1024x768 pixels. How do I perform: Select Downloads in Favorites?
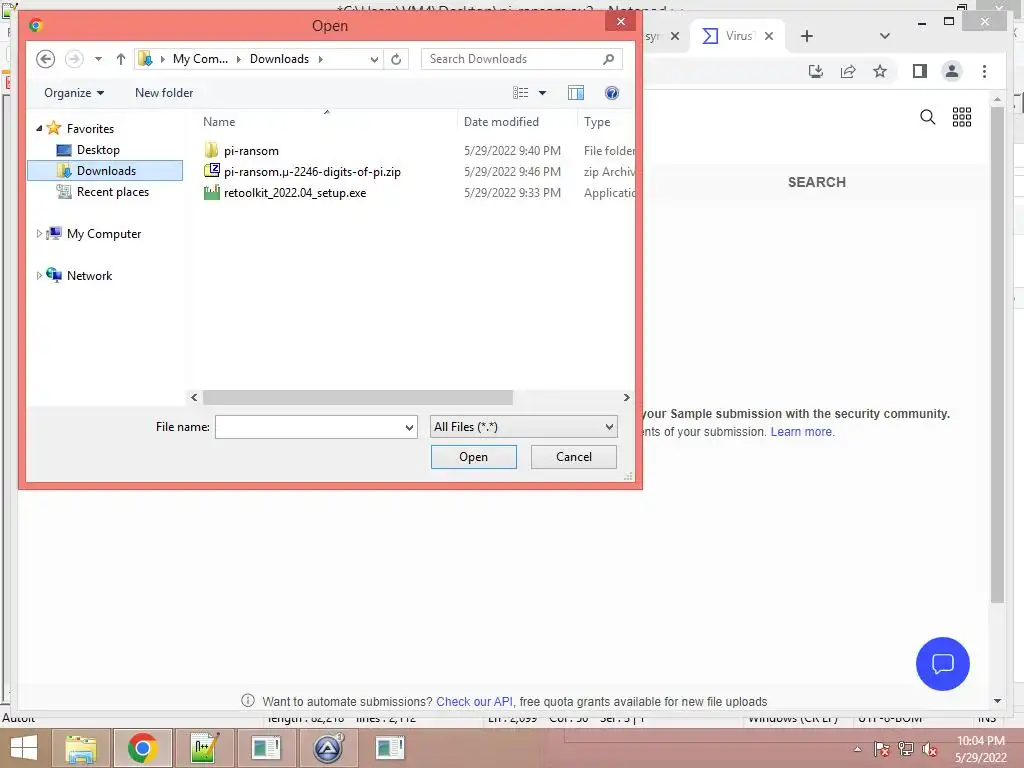(106, 170)
